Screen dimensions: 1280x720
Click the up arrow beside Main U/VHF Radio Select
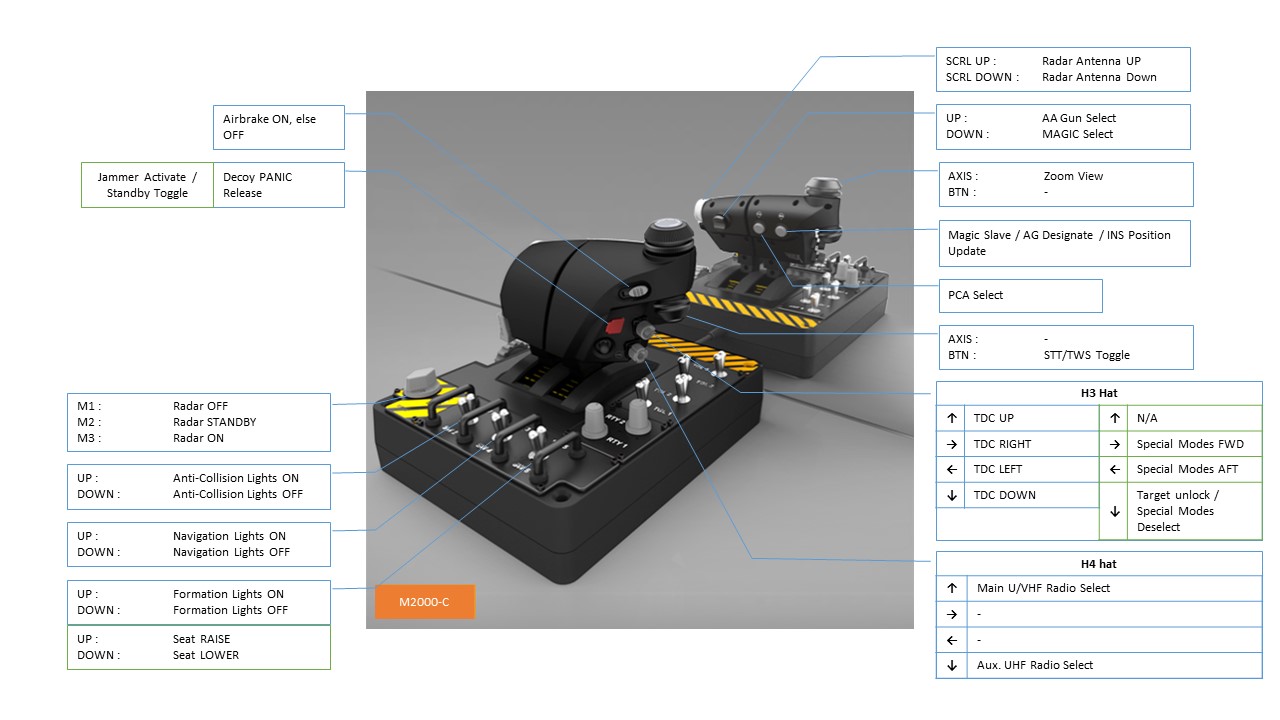click(x=952, y=588)
